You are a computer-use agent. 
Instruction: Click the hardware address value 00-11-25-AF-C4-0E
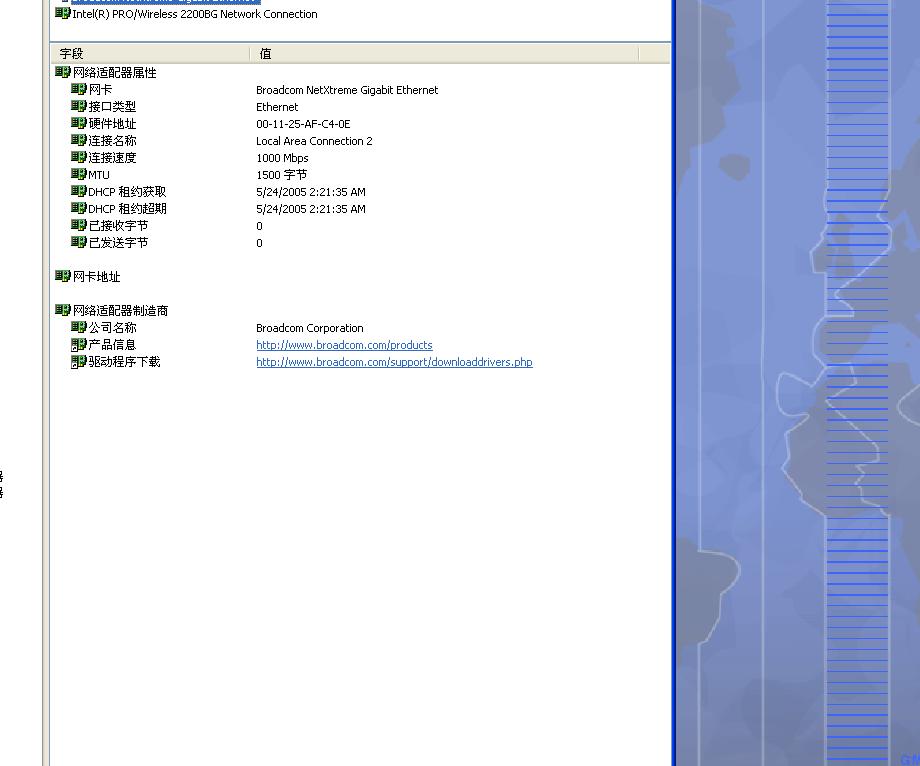coord(303,124)
